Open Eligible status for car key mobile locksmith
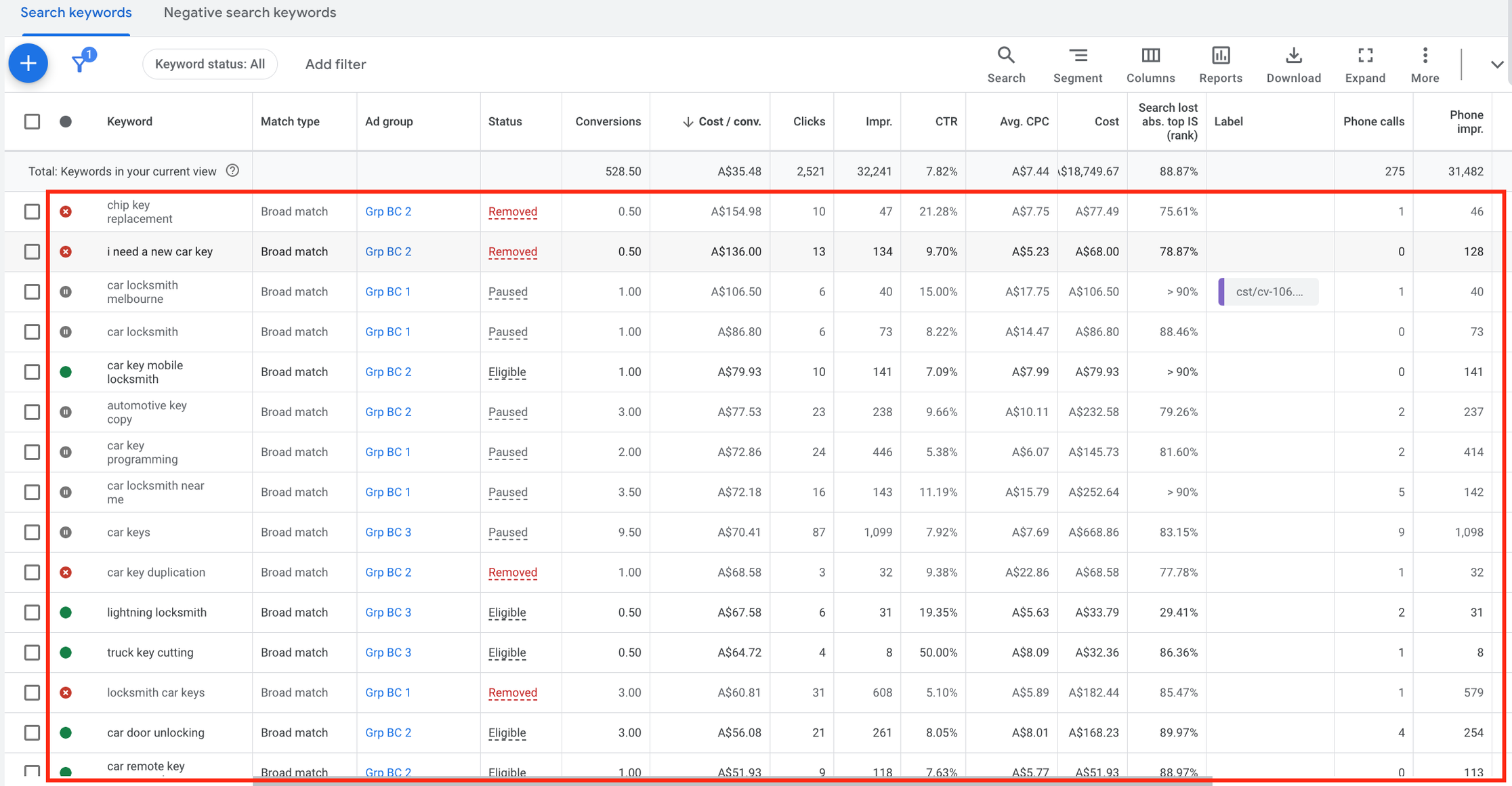The width and height of the screenshot is (1512, 786). pos(507,371)
